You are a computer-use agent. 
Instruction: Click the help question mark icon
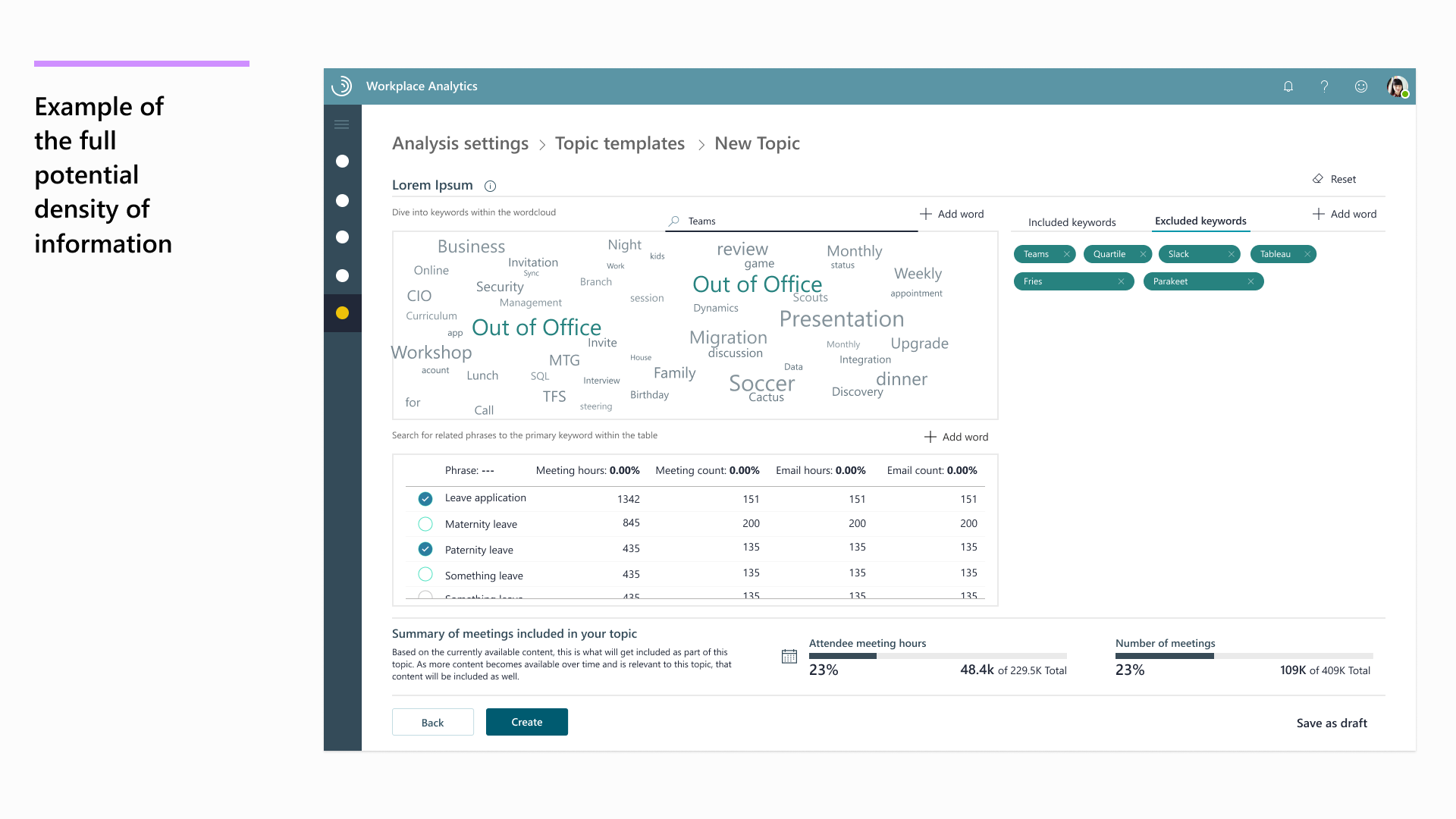pyautogui.click(x=1324, y=86)
